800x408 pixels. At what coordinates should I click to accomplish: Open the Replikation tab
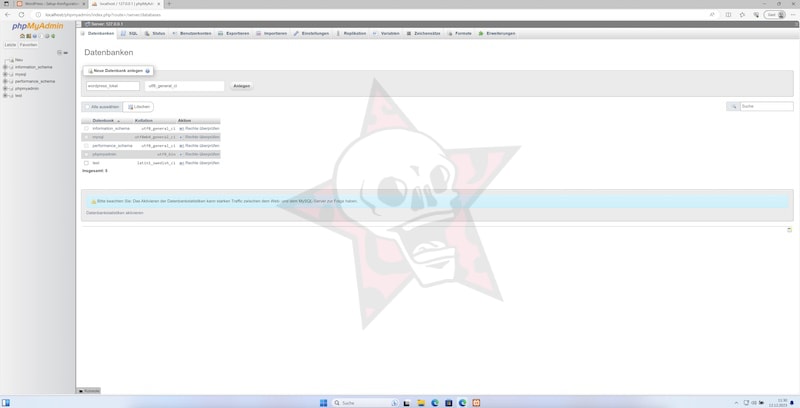(351, 34)
